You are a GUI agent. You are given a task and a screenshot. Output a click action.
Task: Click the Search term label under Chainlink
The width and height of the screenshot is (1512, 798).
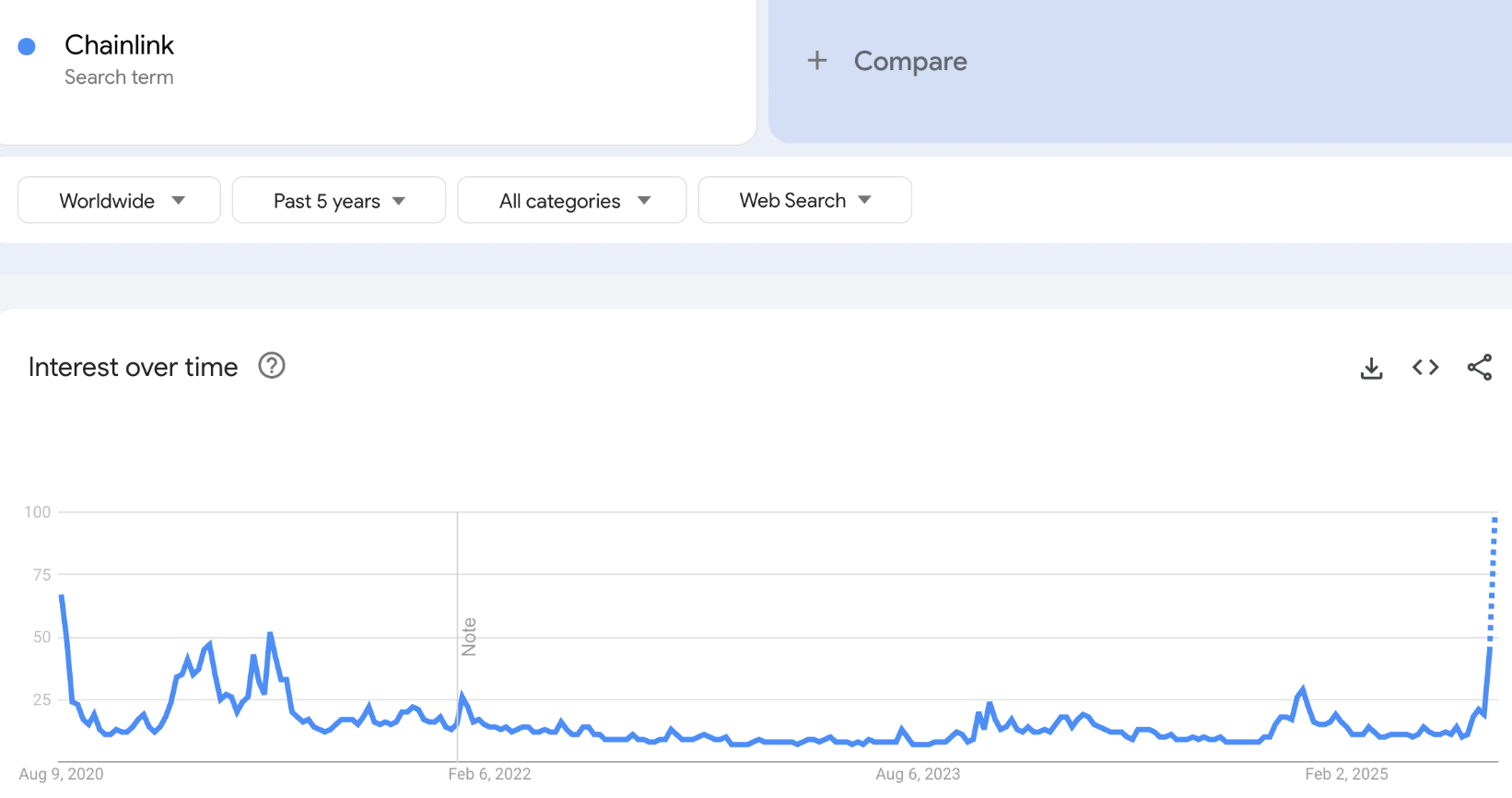(x=119, y=77)
